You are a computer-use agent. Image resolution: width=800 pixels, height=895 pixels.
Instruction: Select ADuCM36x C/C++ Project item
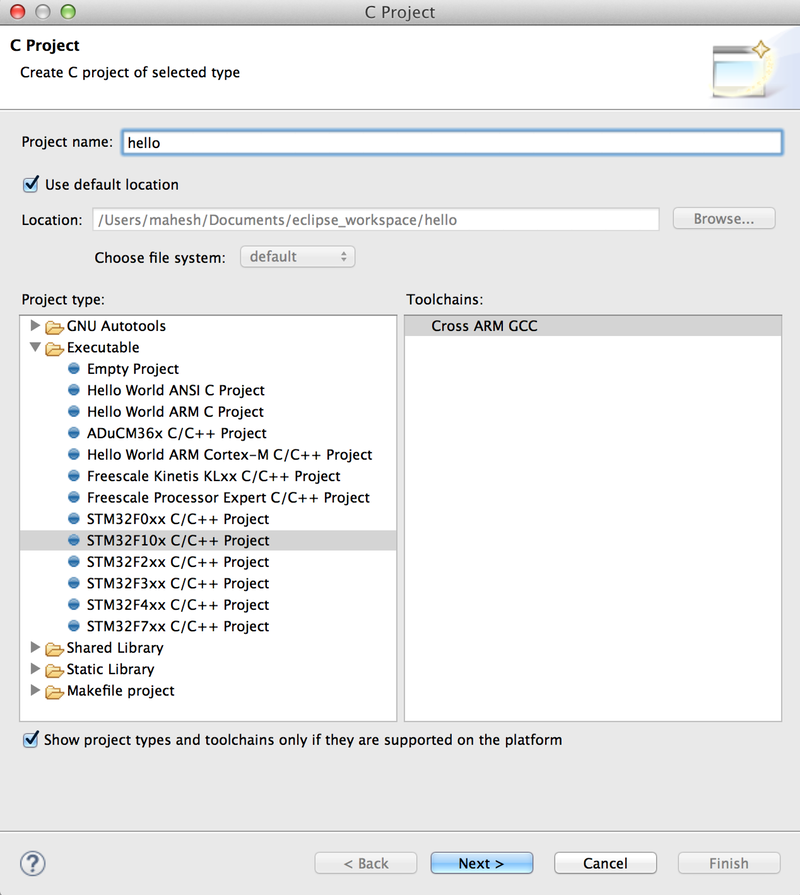pyautogui.click(x=176, y=433)
